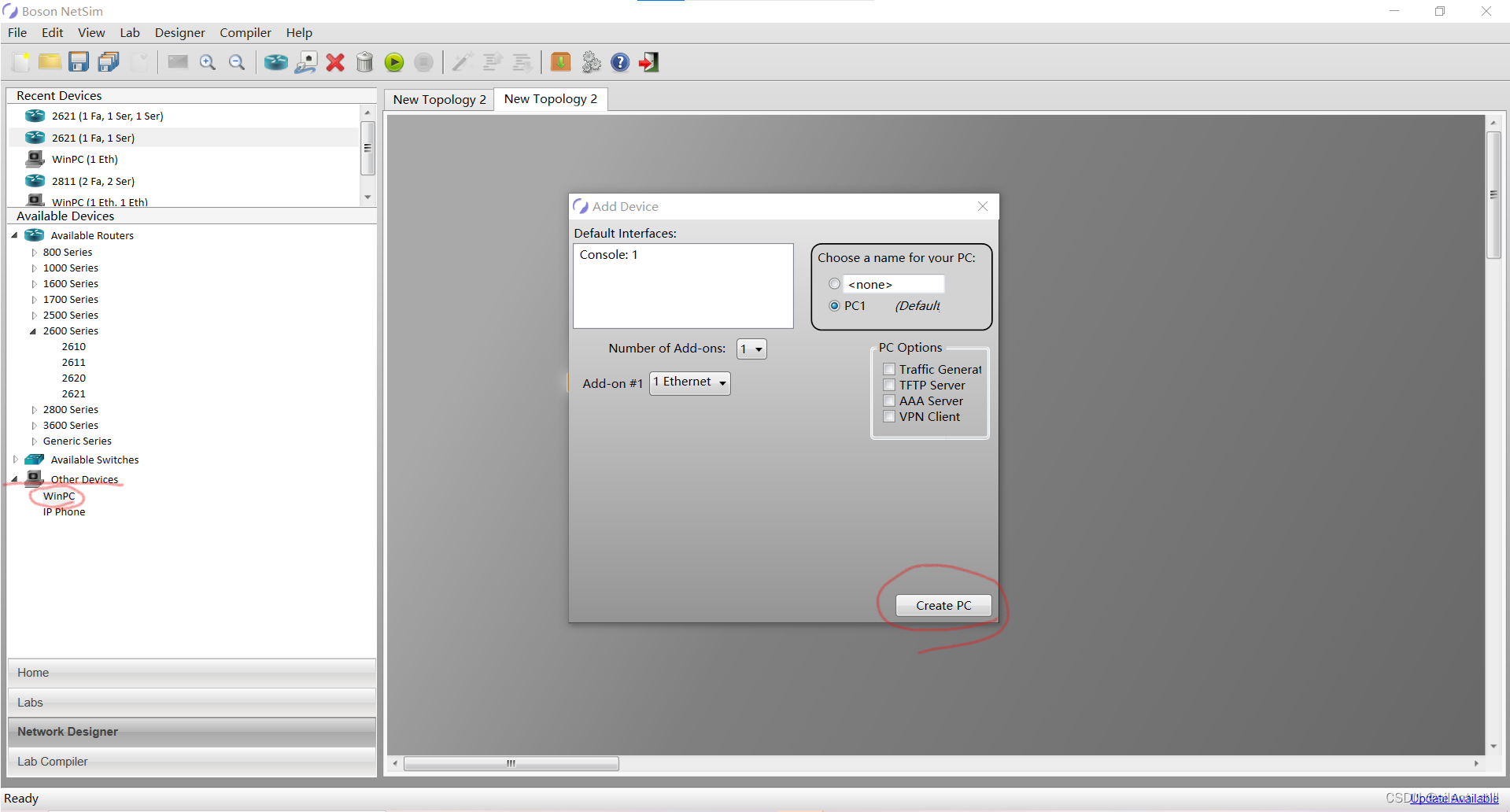Screen dimensions: 1510x812
Task: Select the Network Designer panel
Action: tap(192, 732)
